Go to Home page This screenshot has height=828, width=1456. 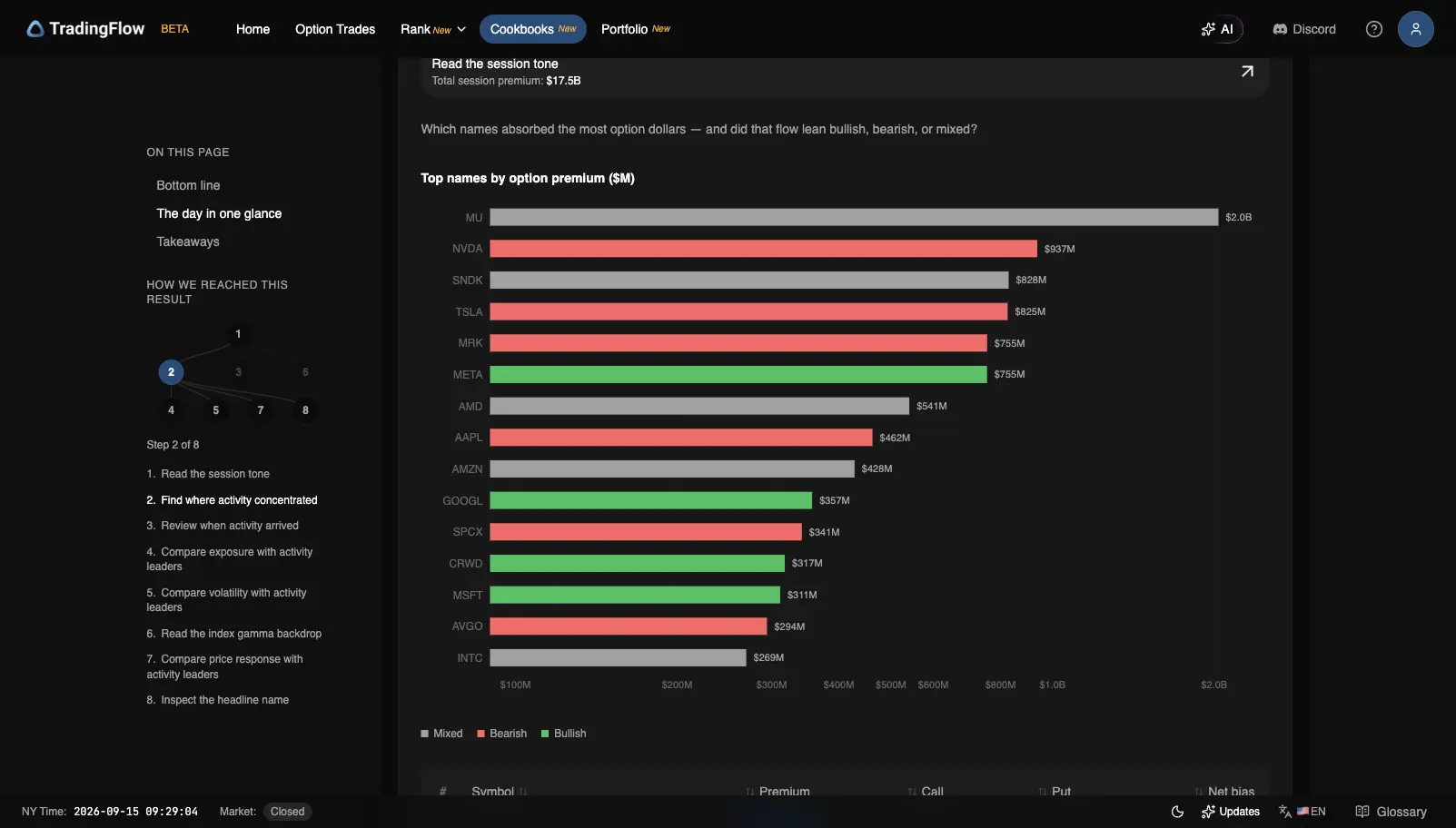pyautogui.click(x=253, y=29)
